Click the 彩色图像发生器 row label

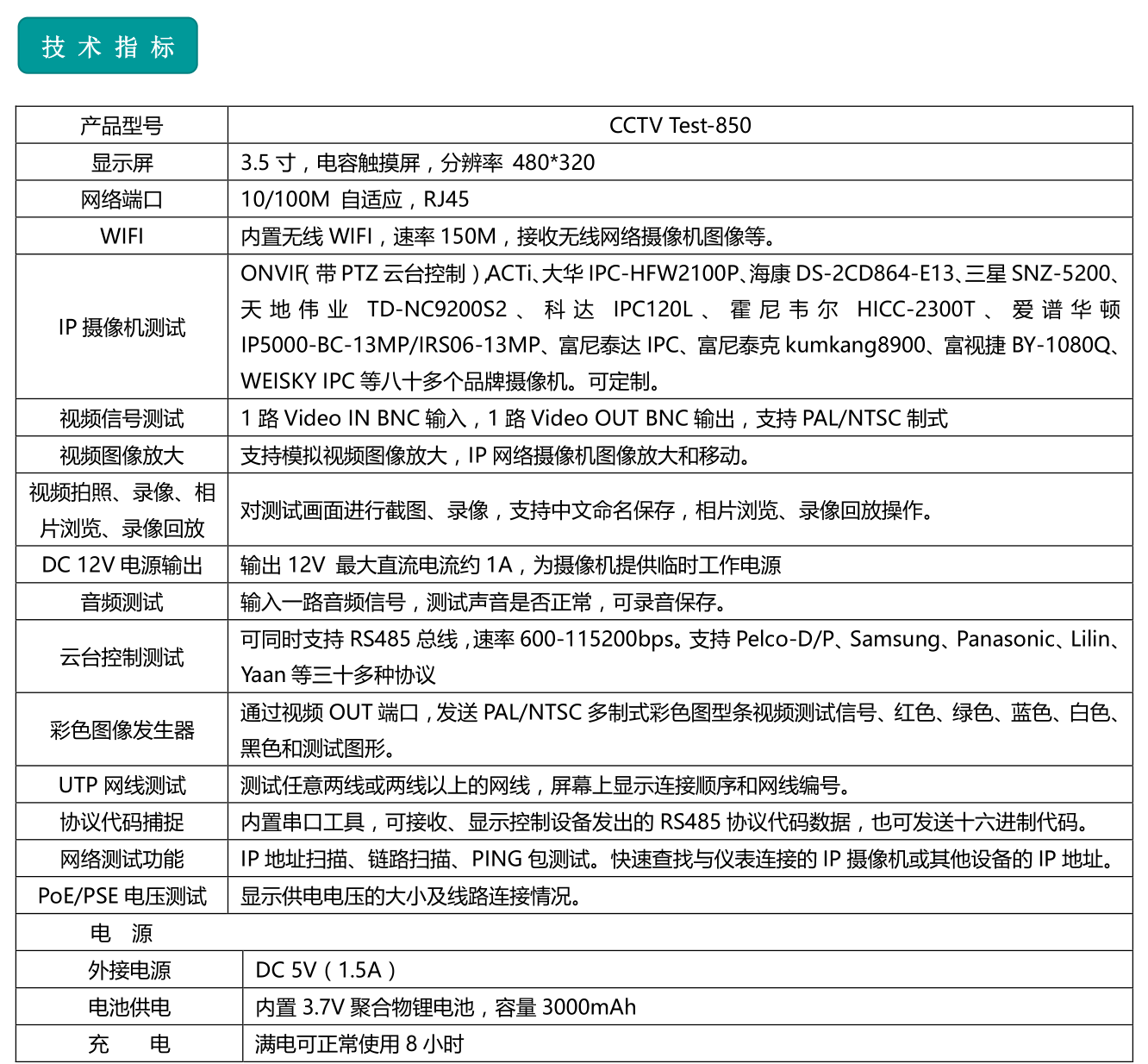click(122, 731)
